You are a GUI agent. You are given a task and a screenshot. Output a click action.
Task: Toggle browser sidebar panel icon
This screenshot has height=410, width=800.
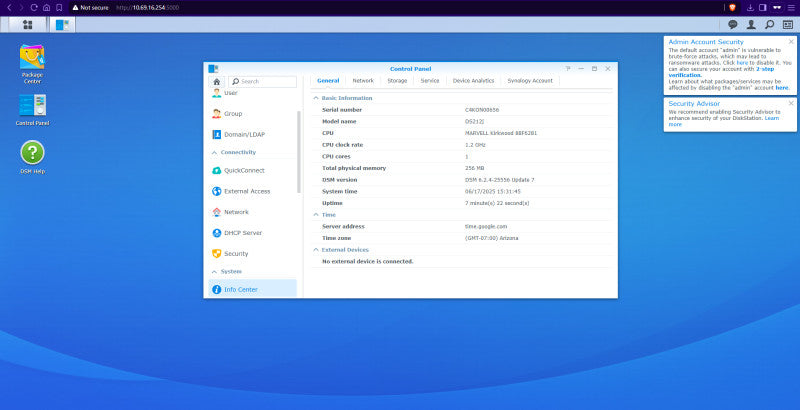(763, 8)
